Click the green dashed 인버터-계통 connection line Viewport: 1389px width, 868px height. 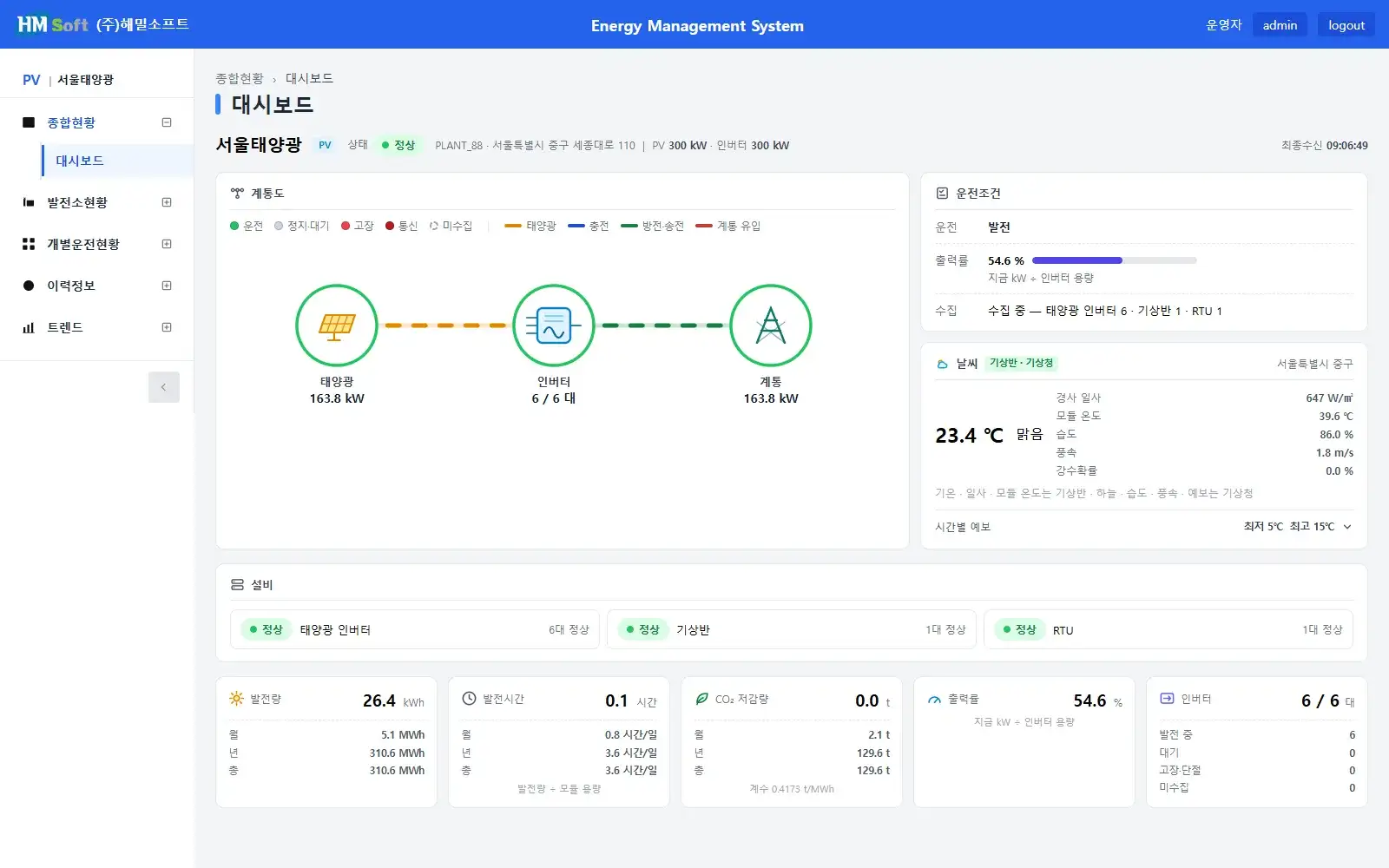click(x=662, y=325)
